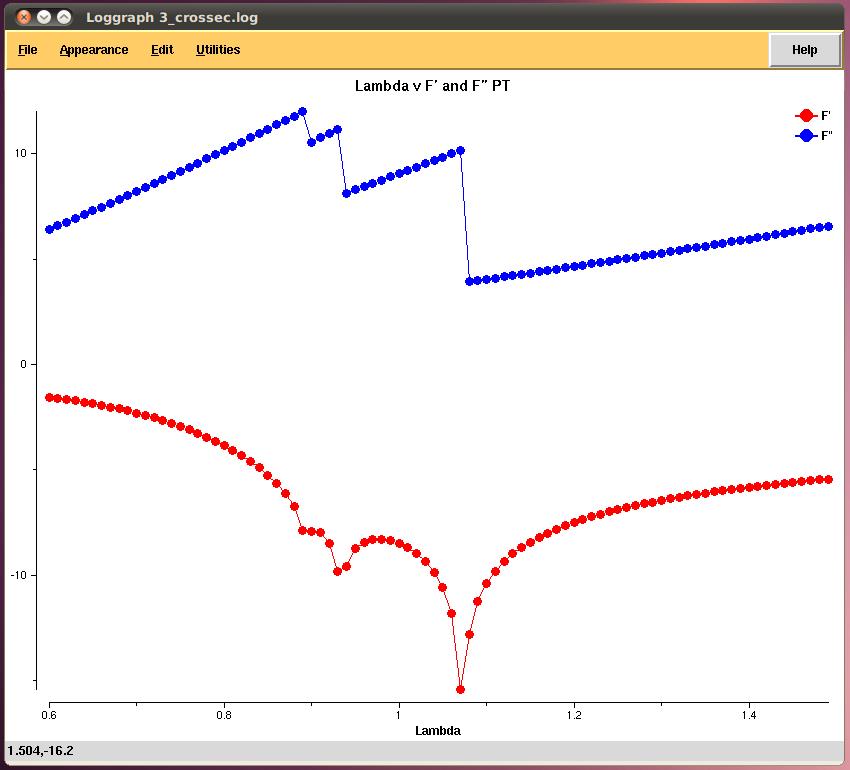Click the highest blue F" data point
This screenshot has height=770, width=850.
[x=303, y=112]
